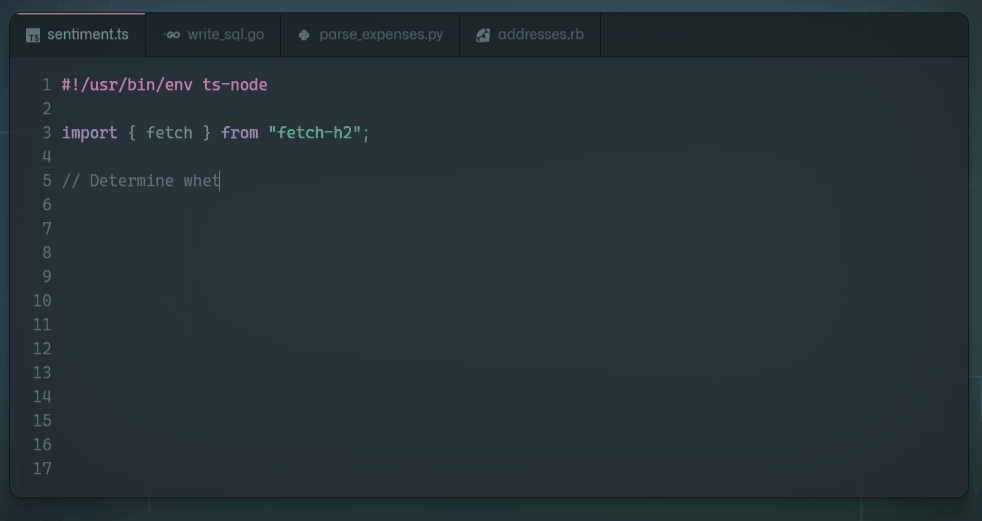The width and height of the screenshot is (982, 521).
Task: Click the "from" keyword in the import
Action: pyautogui.click(x=240, y=133)
